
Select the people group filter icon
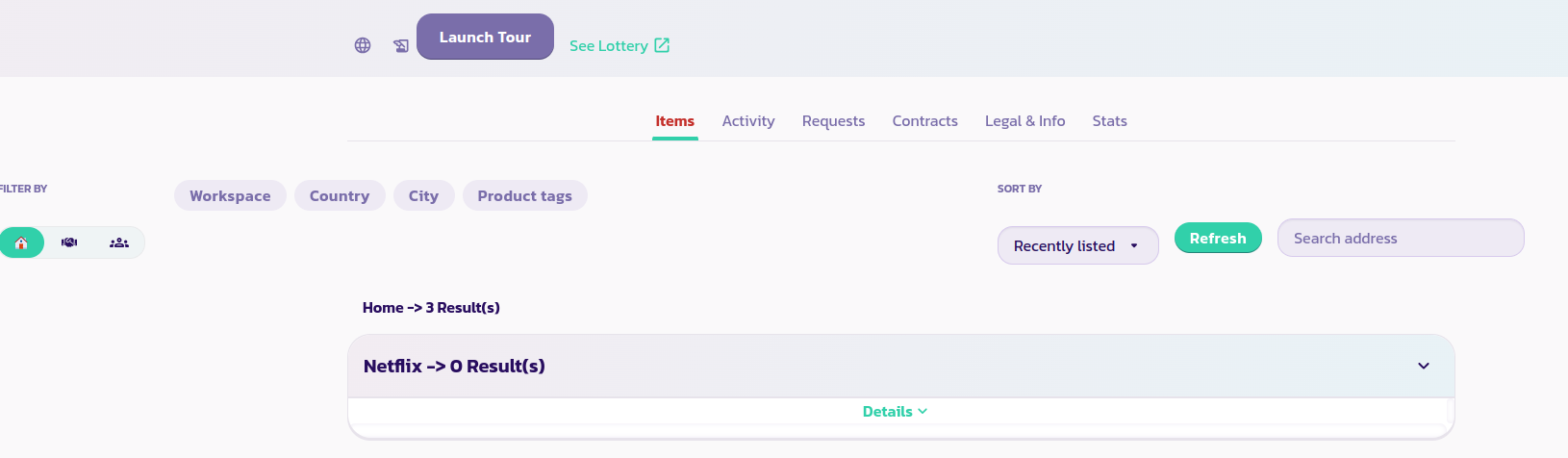(x=119, y=242)
